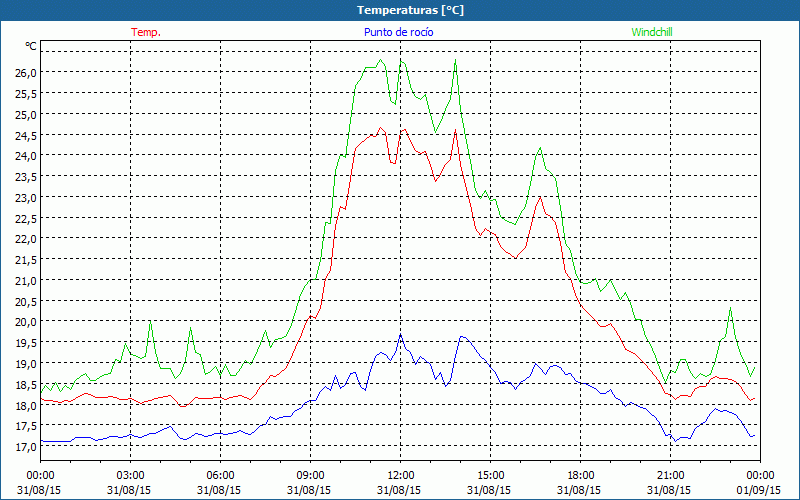This screenshot has width=800, height=500.
Task: Click the 18,5 y-axis value
Action: pos(26,385)
